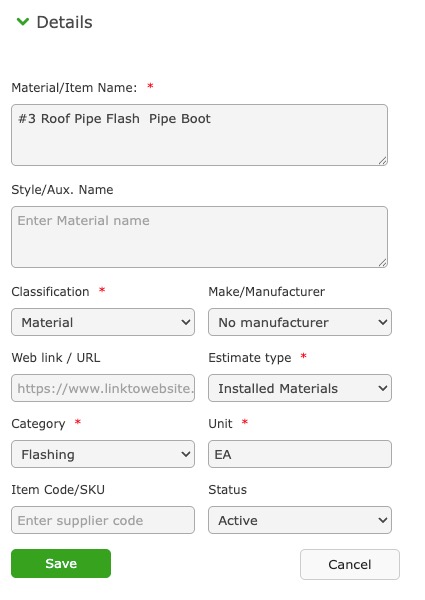The image size is (425, 600).
Task: Open the Category dropdown showing Flashing
Action: coord(103,454)
